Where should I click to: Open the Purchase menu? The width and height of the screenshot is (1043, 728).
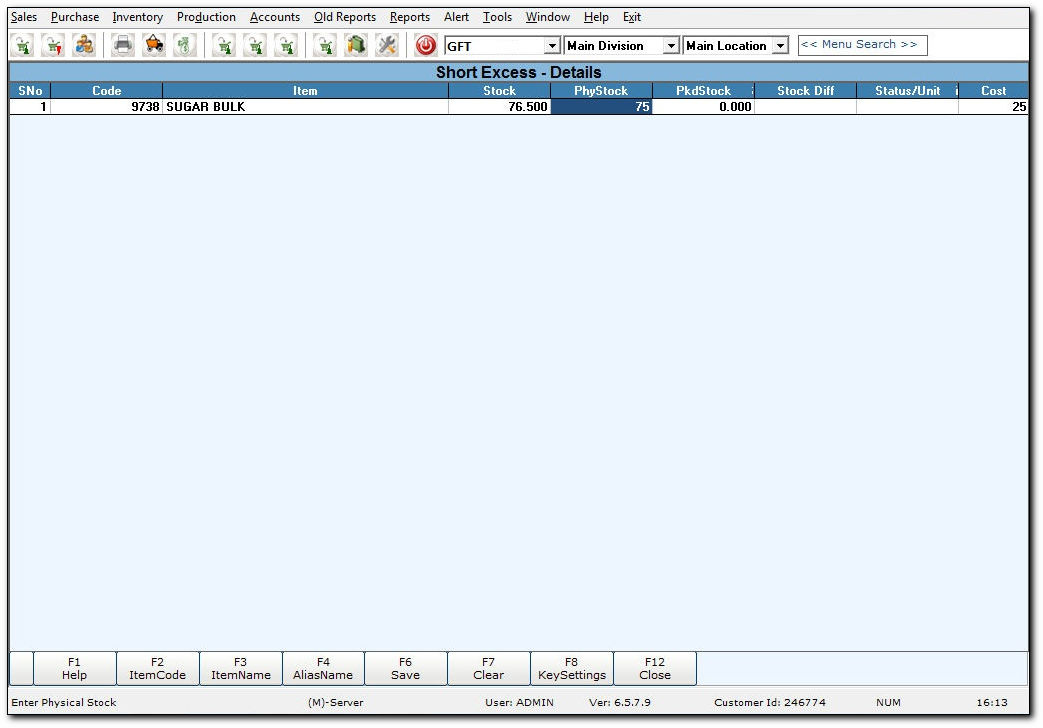coord(74,17)
